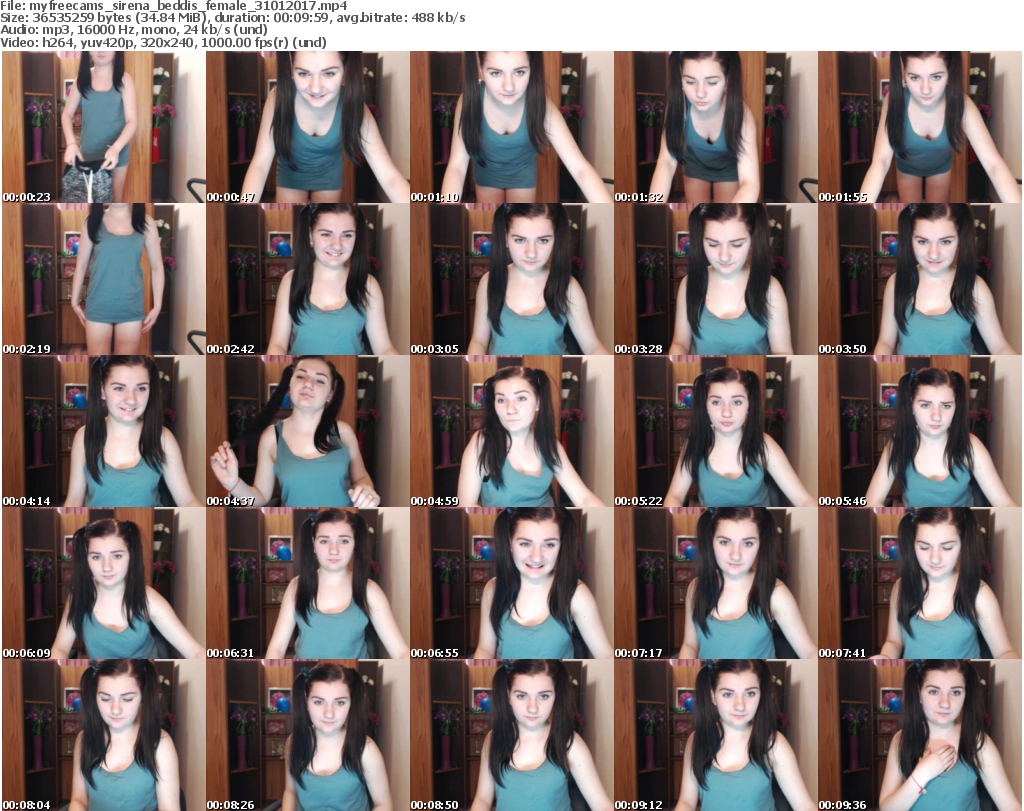Click the Video h264 info line
Image resolution: width=1024 pixels, height=811 pixels.
tap(163, 42)
